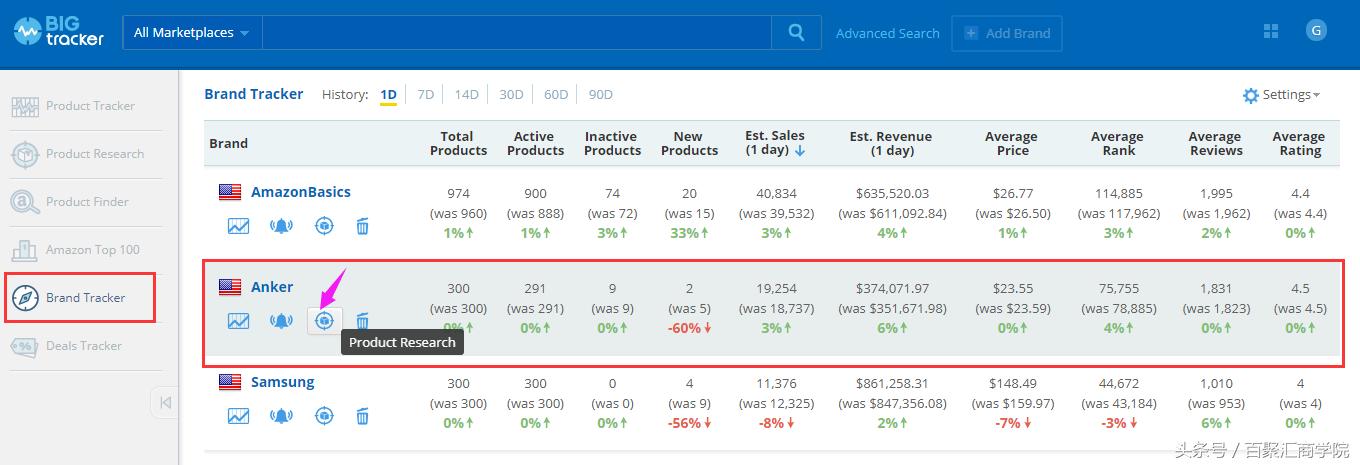The image size is (1360, 465).
Task: Click the alert bell icon for AmazonBasics
Action: [x=281, y=226]
